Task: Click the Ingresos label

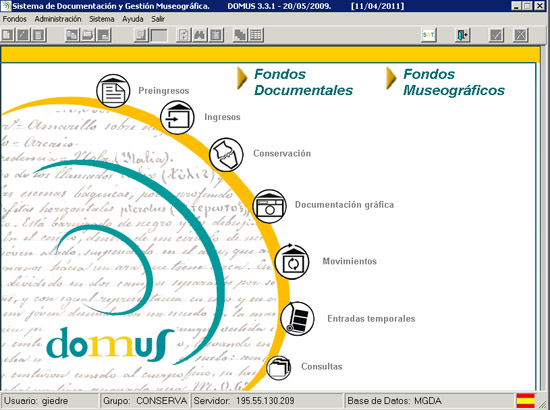Action: point(222,117)
